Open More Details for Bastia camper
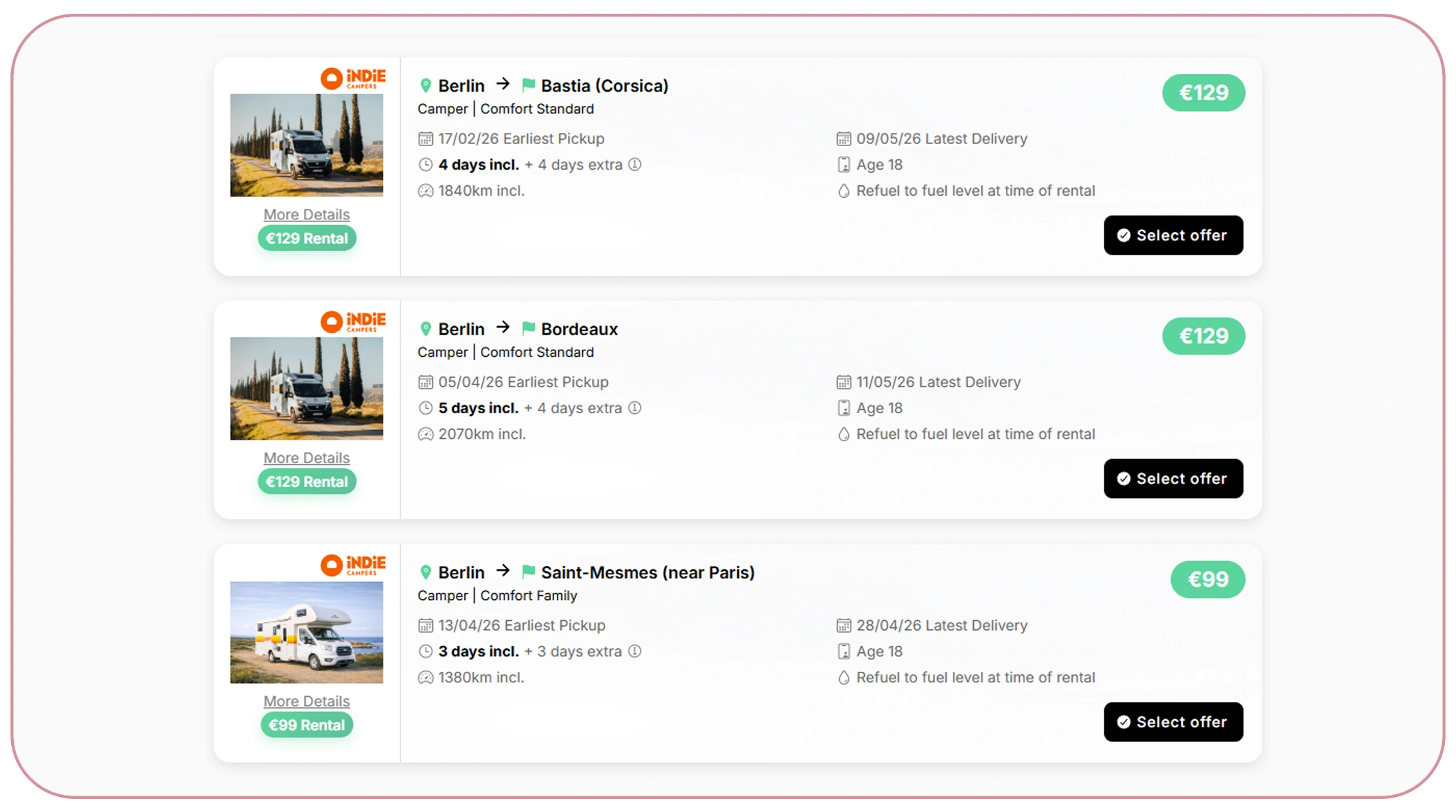 pyautogui.click(x=307, y=215)
